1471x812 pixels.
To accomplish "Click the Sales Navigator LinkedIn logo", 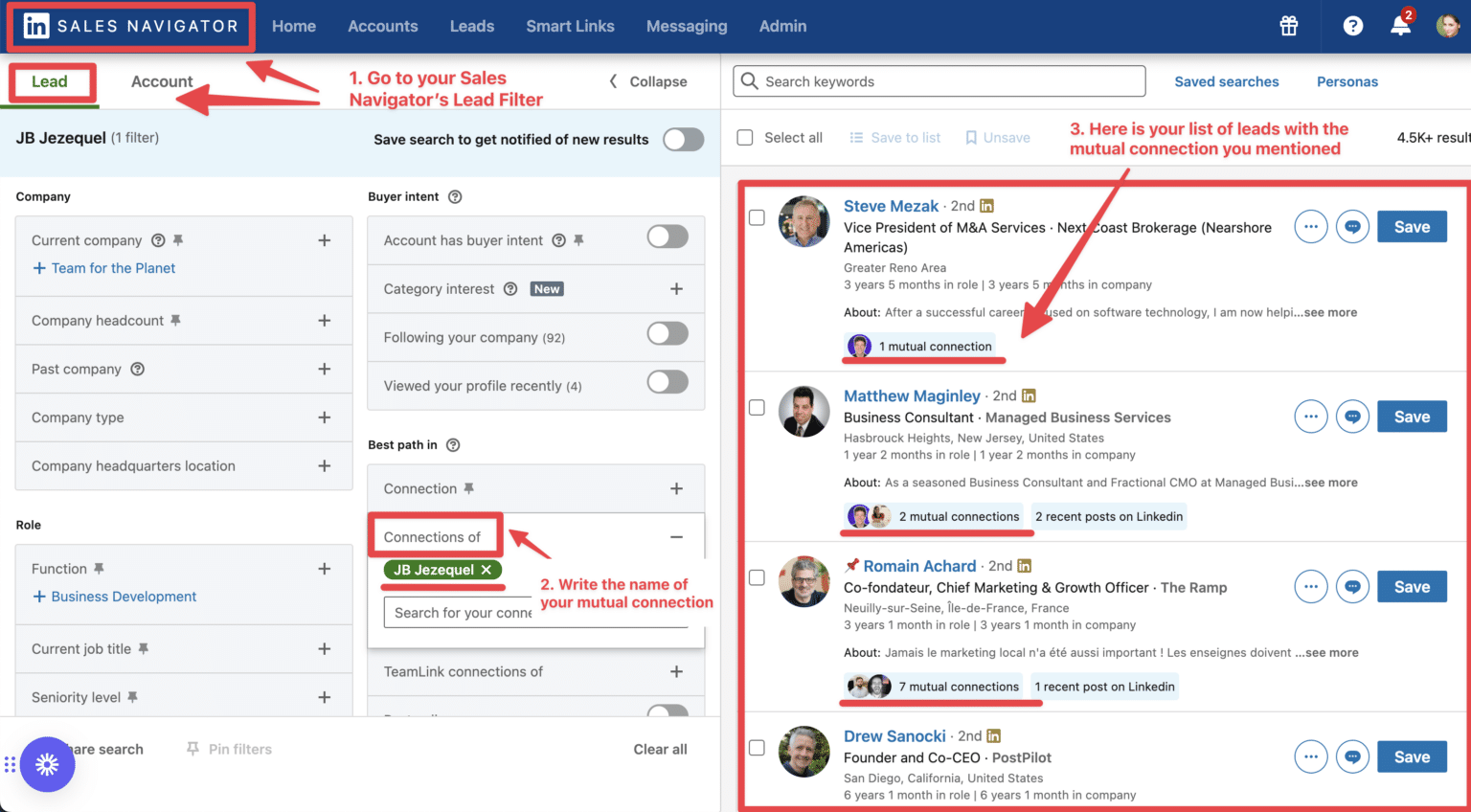I will tap(35, 26).
